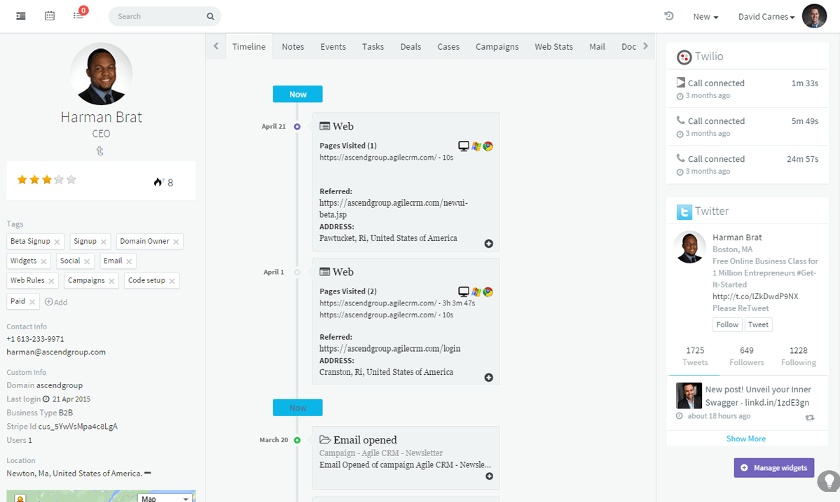Switch to the Notes tab
Screen dimensions: 840x502
coord(292,47)
